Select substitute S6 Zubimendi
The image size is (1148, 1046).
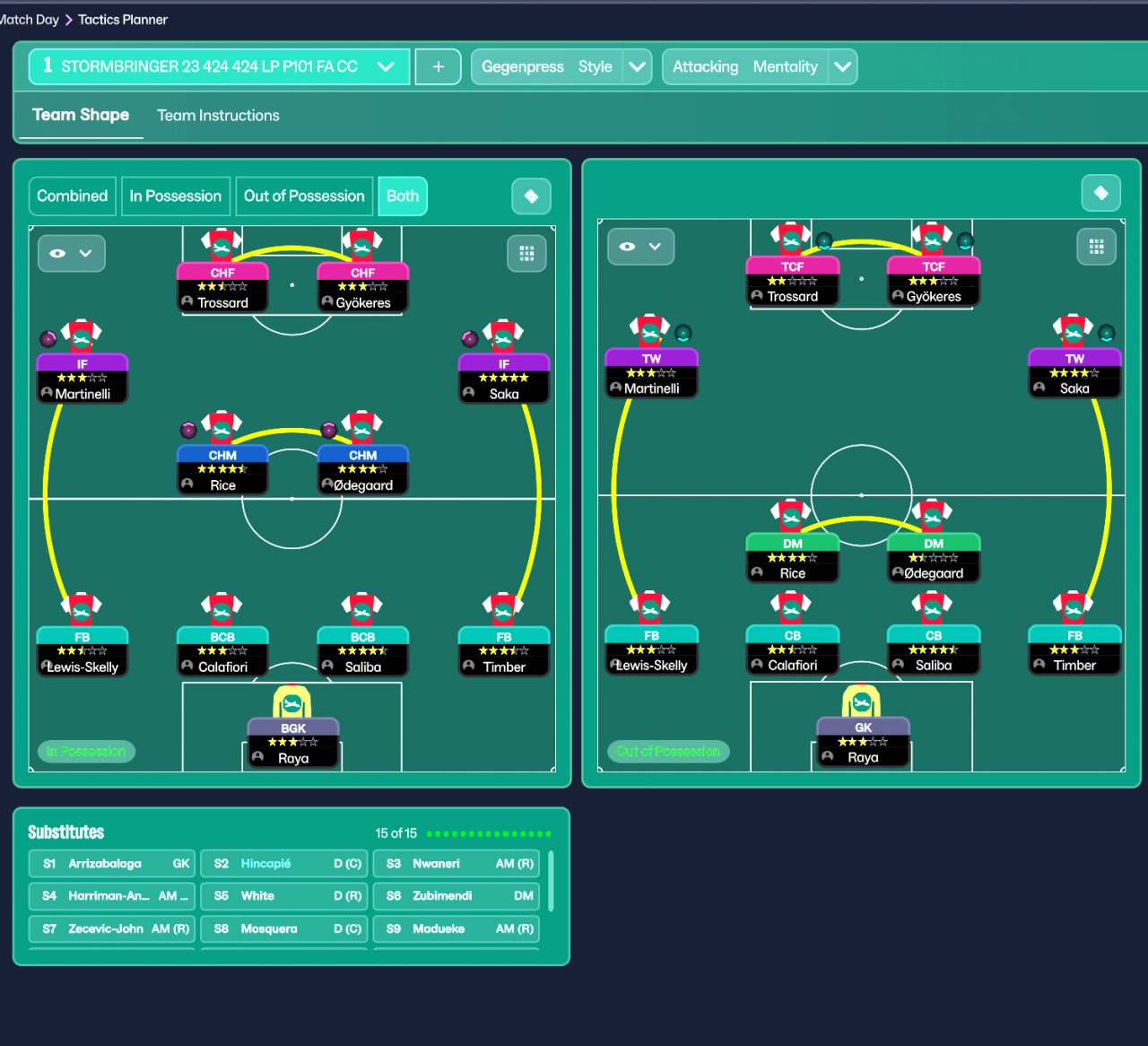457,896
